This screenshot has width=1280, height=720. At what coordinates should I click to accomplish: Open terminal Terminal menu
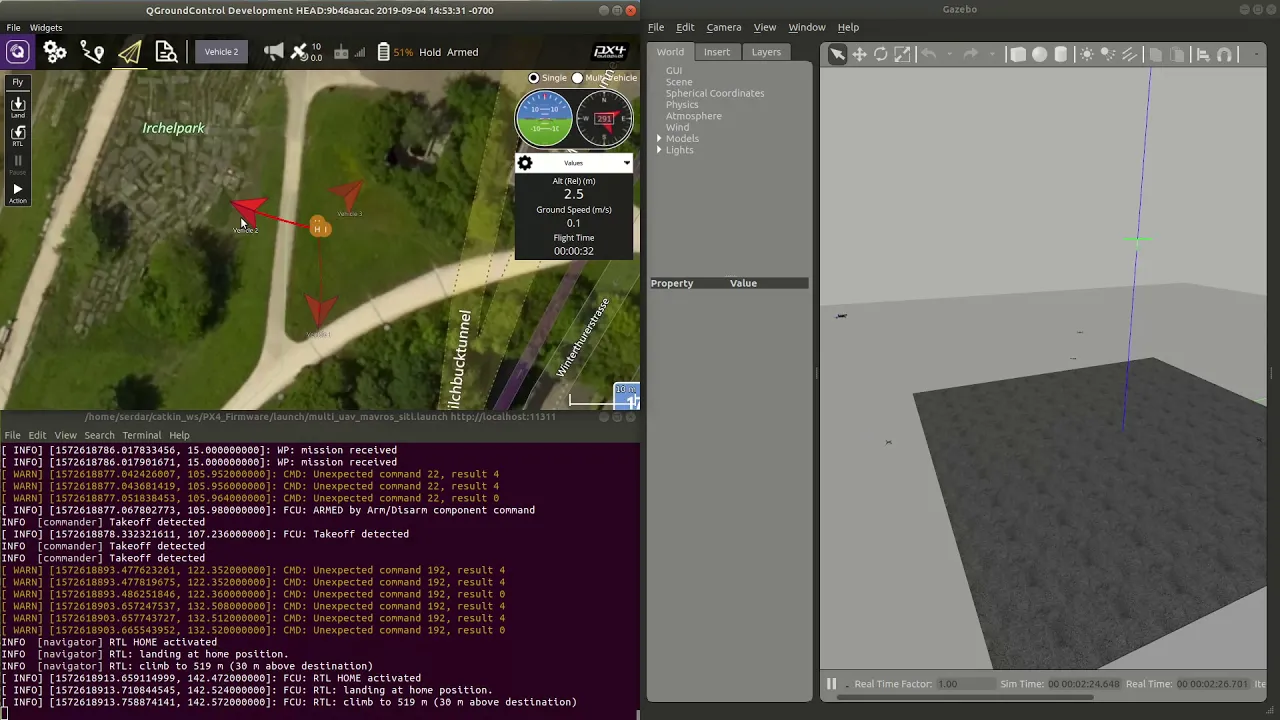click(141, 435)
